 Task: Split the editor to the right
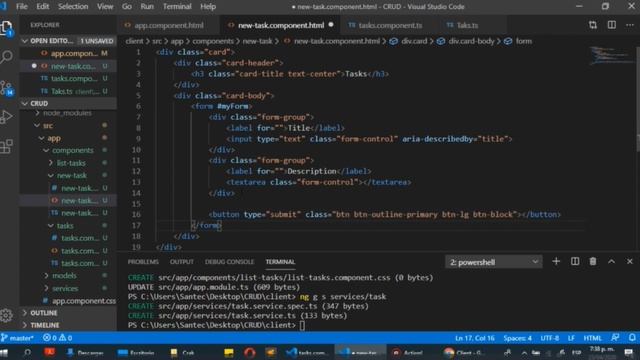coord(611,25)
